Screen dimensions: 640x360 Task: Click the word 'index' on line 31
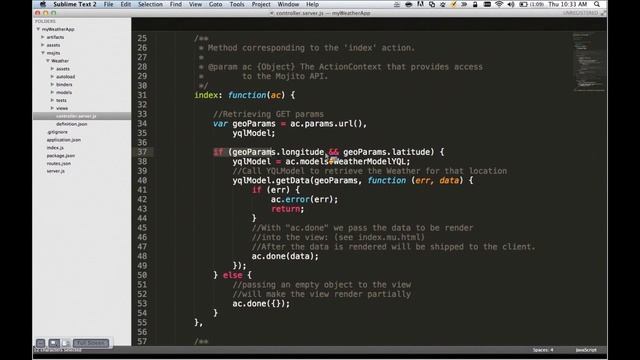(206, 95)
